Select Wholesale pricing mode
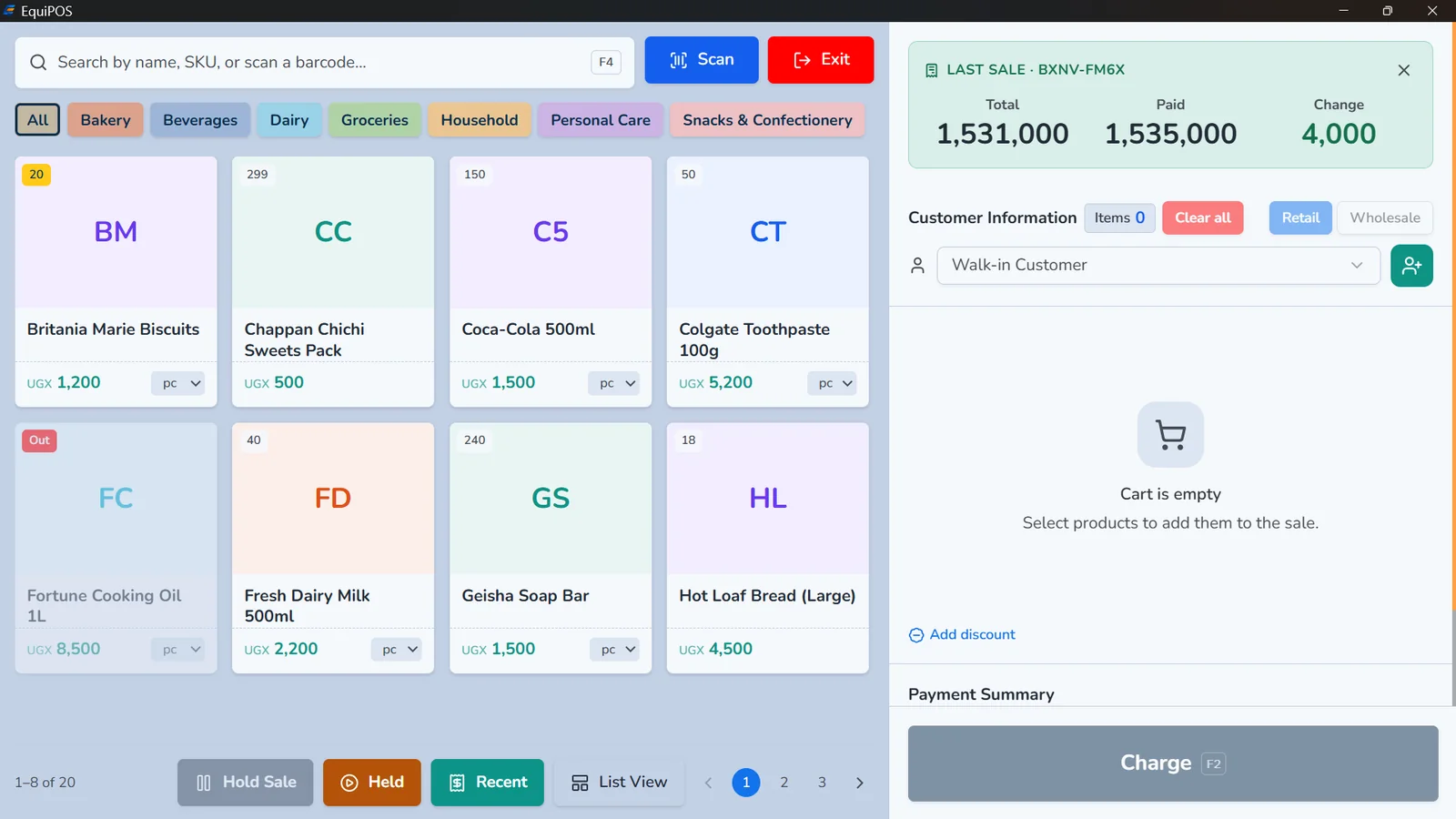This screenshot has width=1456, height=819. [1385, 218]
